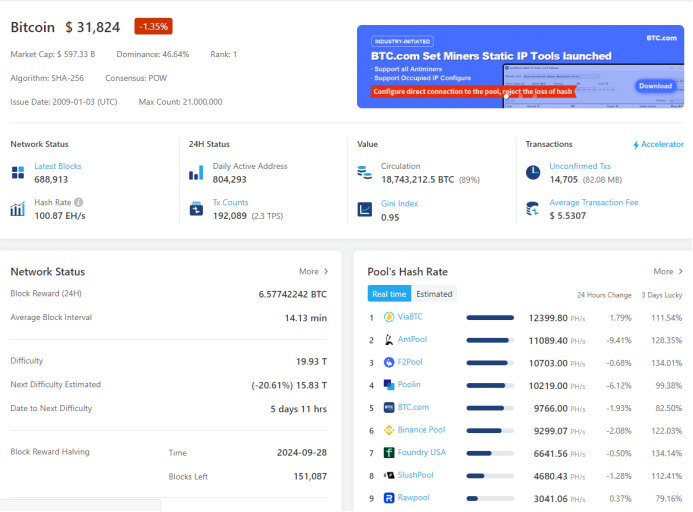The height and width of the screenshot is (512, 693).
Task: Click the Dominance 46.64% text
Action: tap(152, 54)
